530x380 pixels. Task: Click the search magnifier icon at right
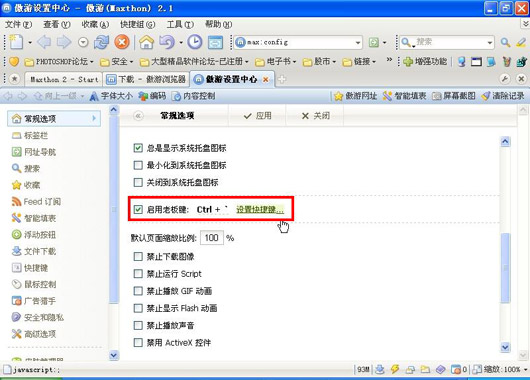pyautogui.click(x=505, y=42)
